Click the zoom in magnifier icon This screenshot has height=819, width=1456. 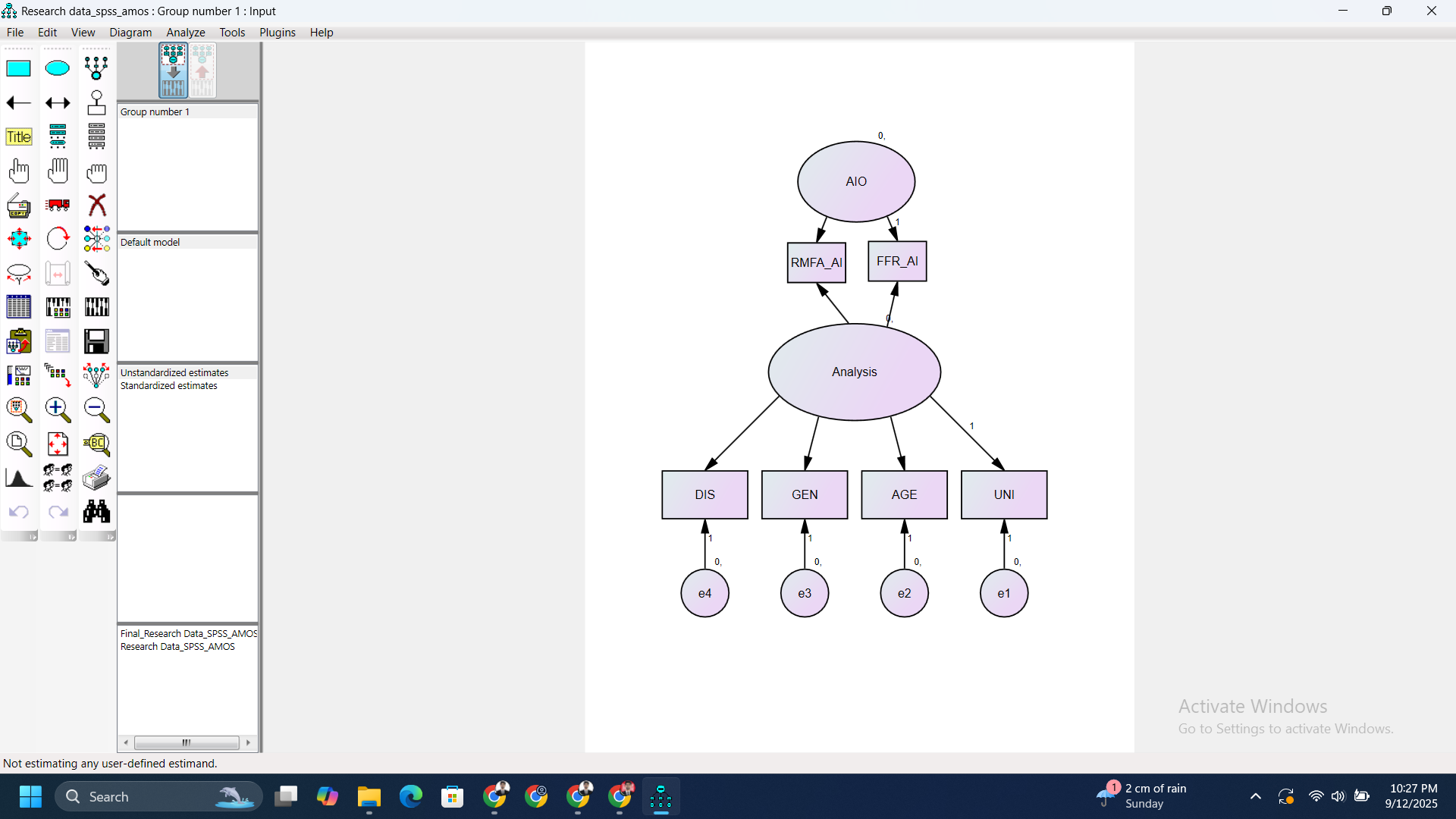(x=58, y=409)
